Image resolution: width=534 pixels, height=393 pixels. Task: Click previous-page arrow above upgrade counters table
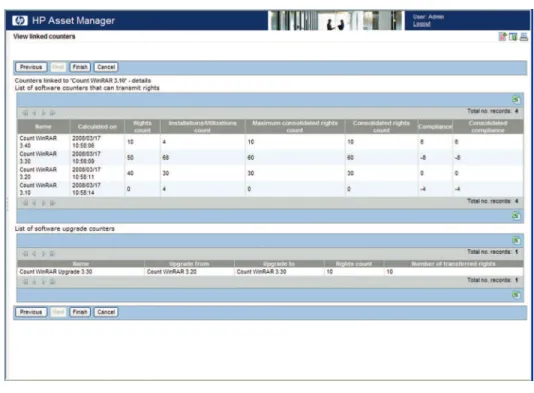point(34,254)
